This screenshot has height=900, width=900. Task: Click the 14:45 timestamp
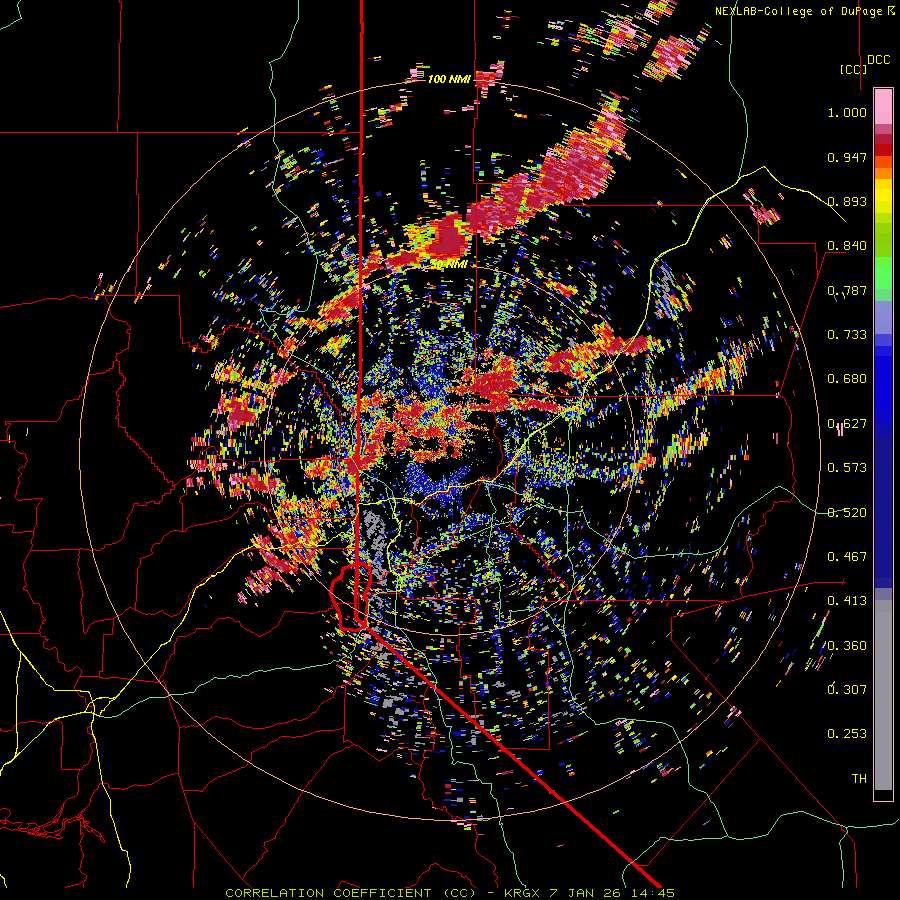pyautogui.click(x=655, y=893)
